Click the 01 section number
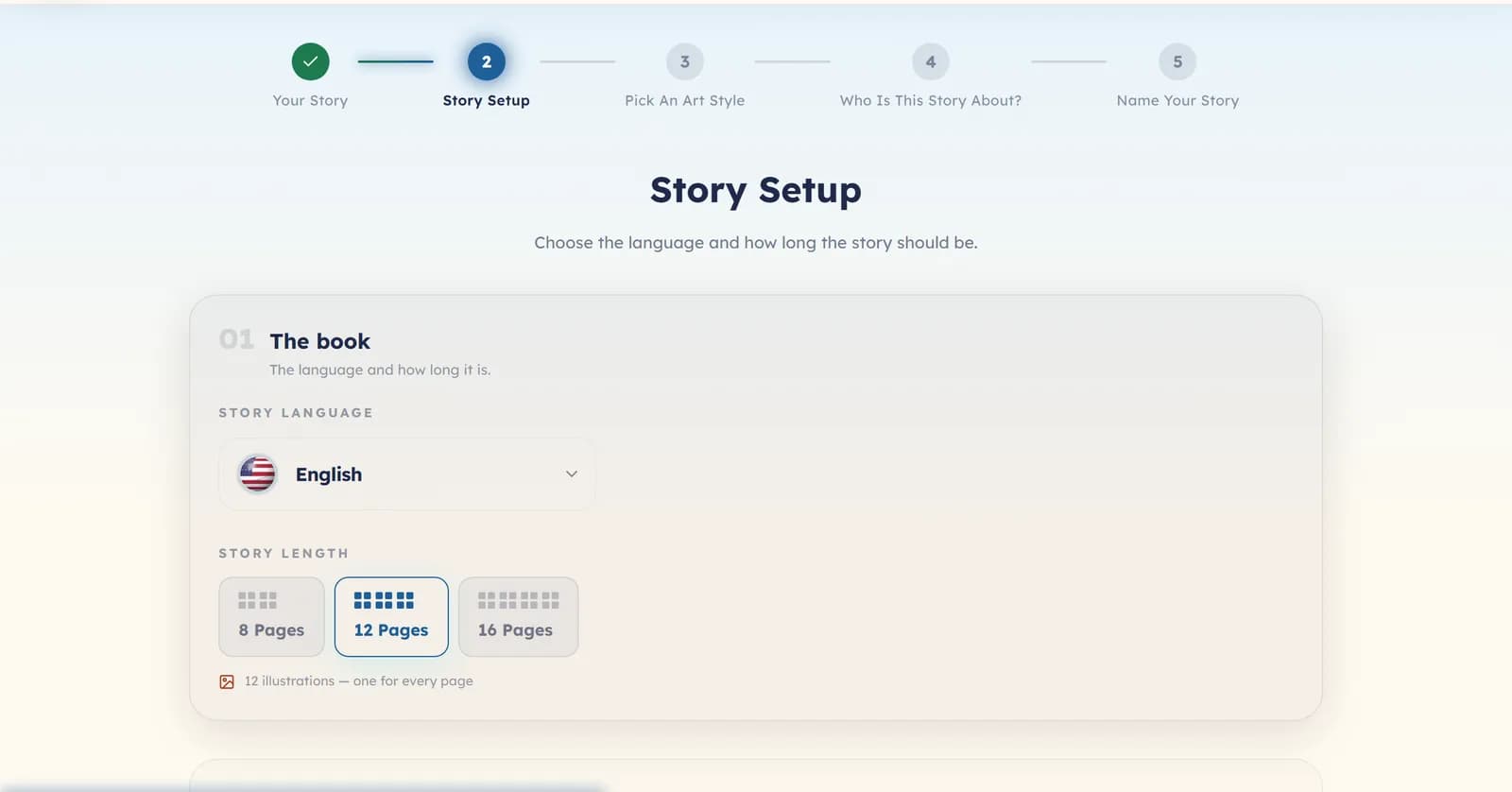The image size is (1512, 792). pyautogui.click(x=236, y=339)
